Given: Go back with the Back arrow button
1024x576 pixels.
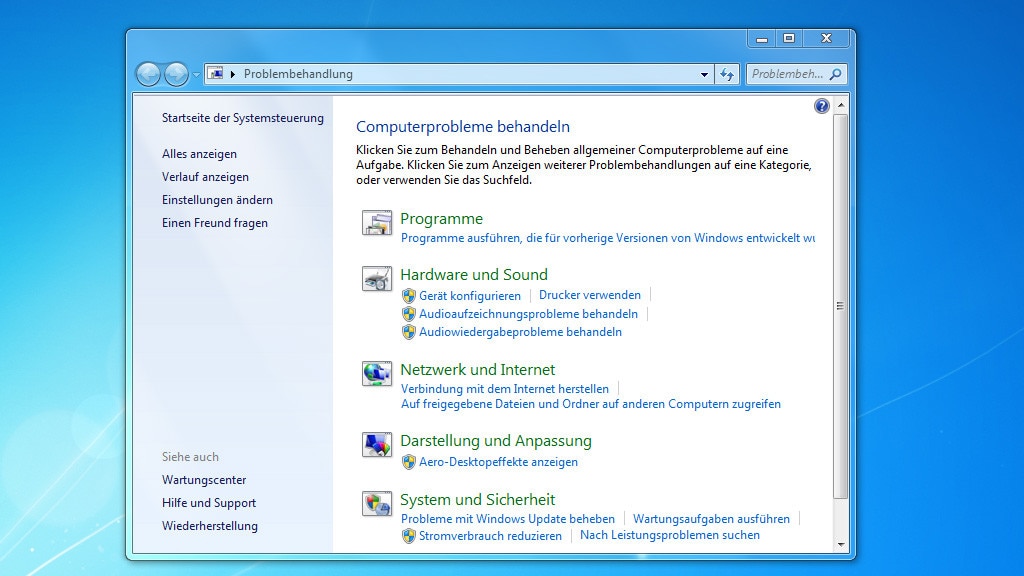Looking at the screenshot, I should coord(148,74).
